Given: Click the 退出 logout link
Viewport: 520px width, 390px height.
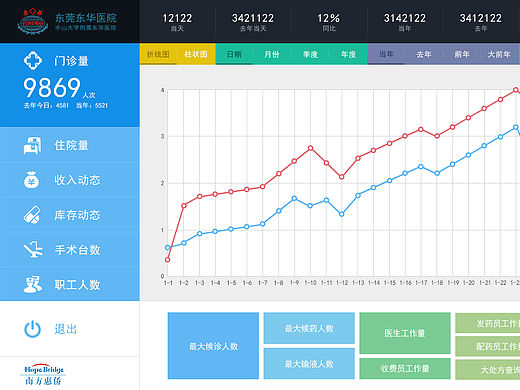Looking at the screenshot, I should click(65, 329).
